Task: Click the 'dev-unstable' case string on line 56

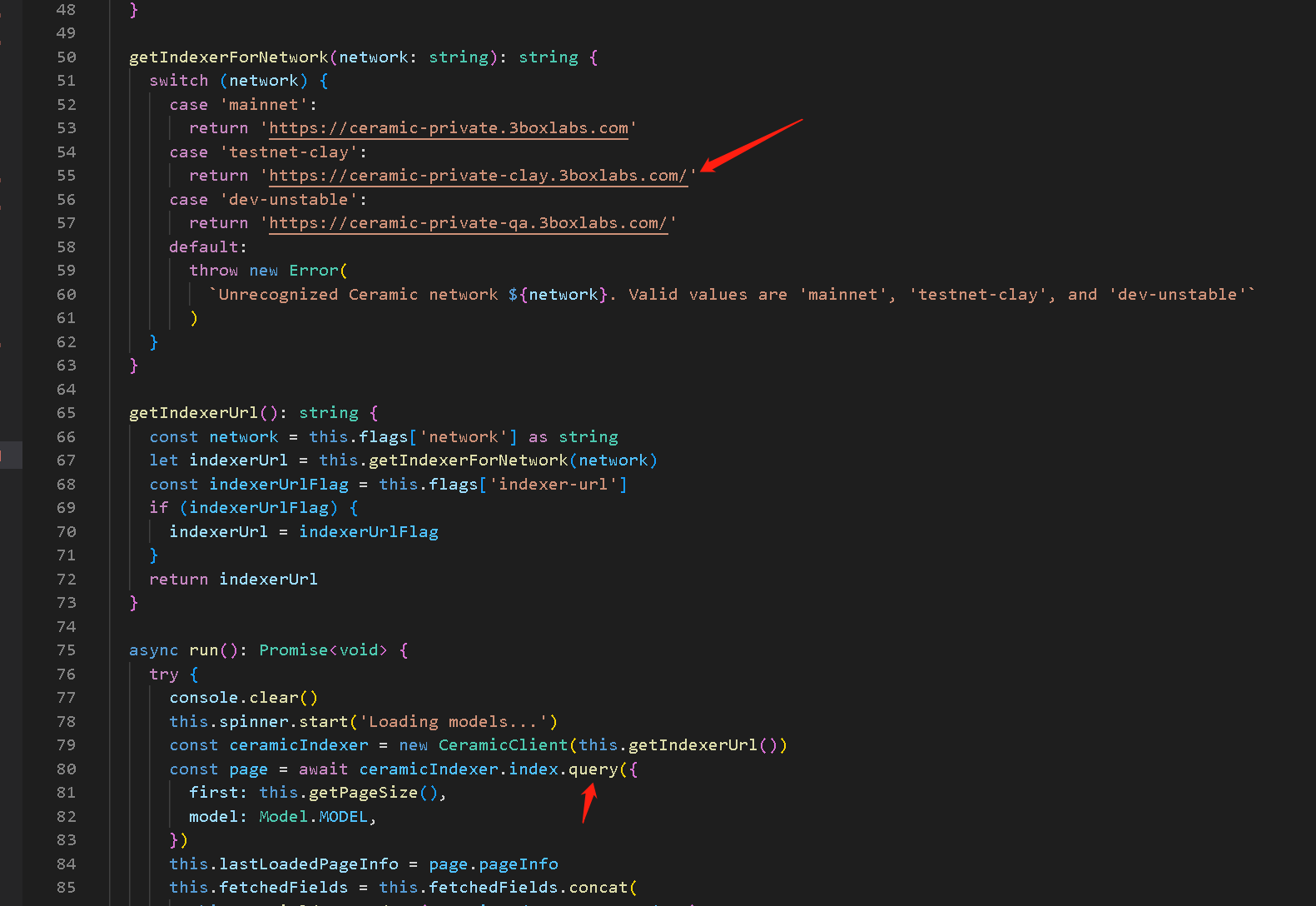Action: (289, 200)
